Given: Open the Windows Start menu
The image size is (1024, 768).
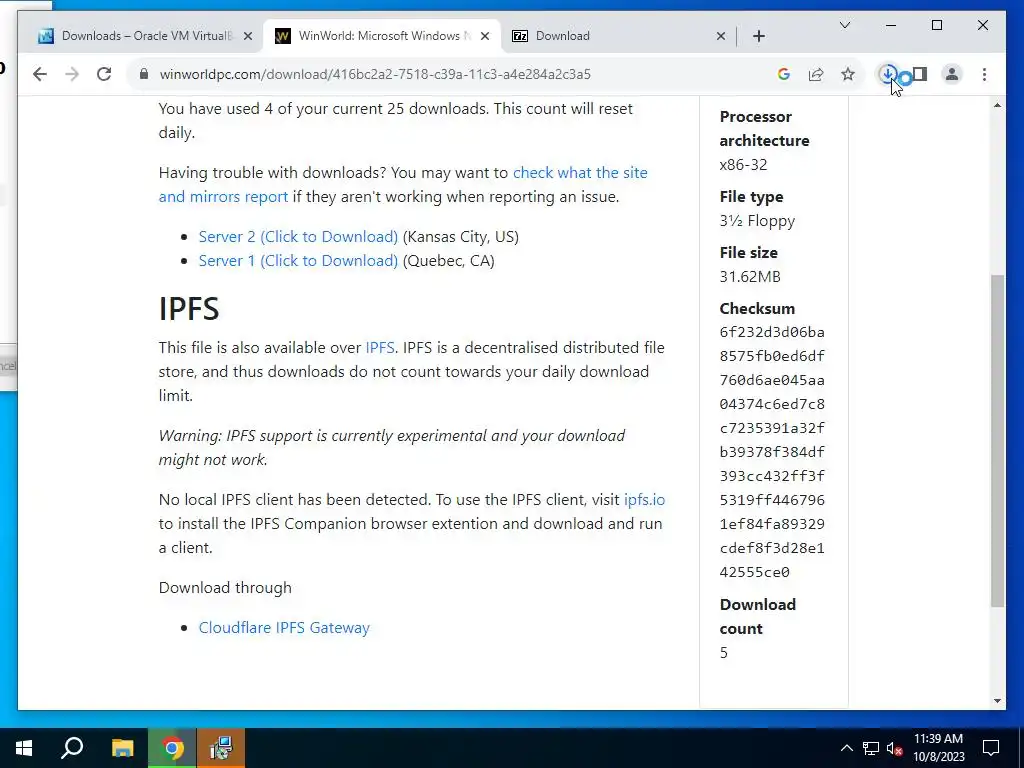Looking at the screenshot, I should (24, 748).
